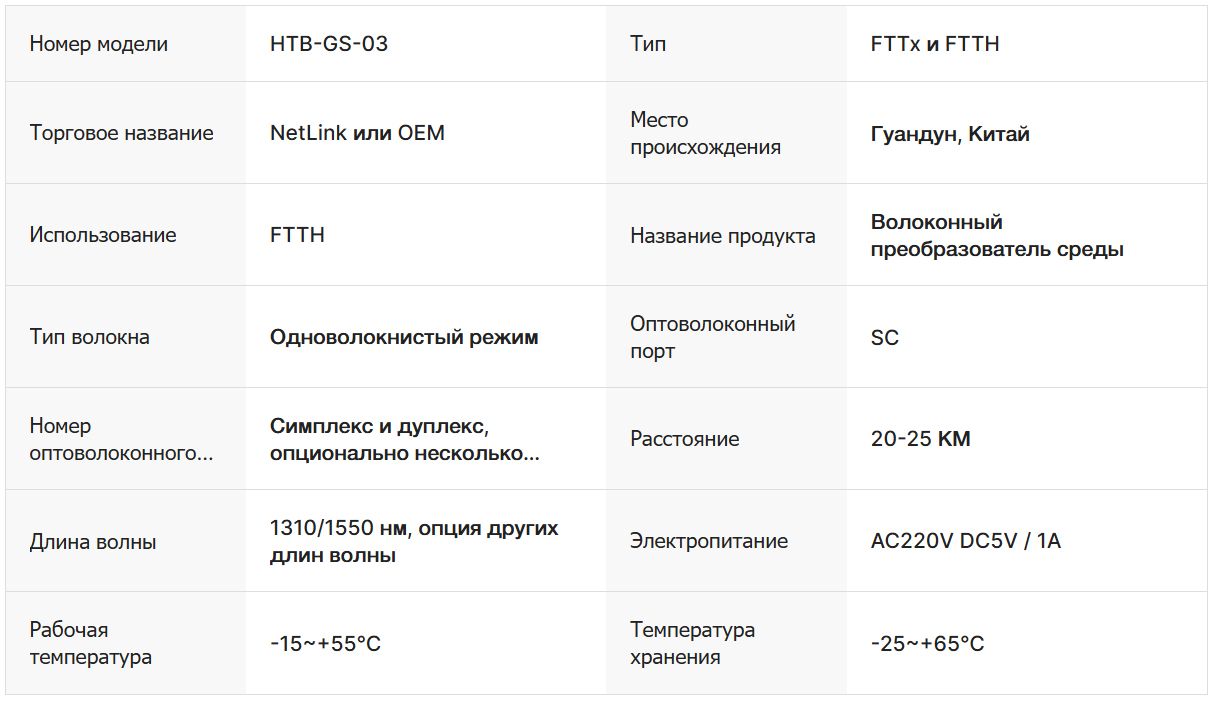
Task: Click the "AC220V DC5V / 1A" power value
Action: [x=966, y=541]
